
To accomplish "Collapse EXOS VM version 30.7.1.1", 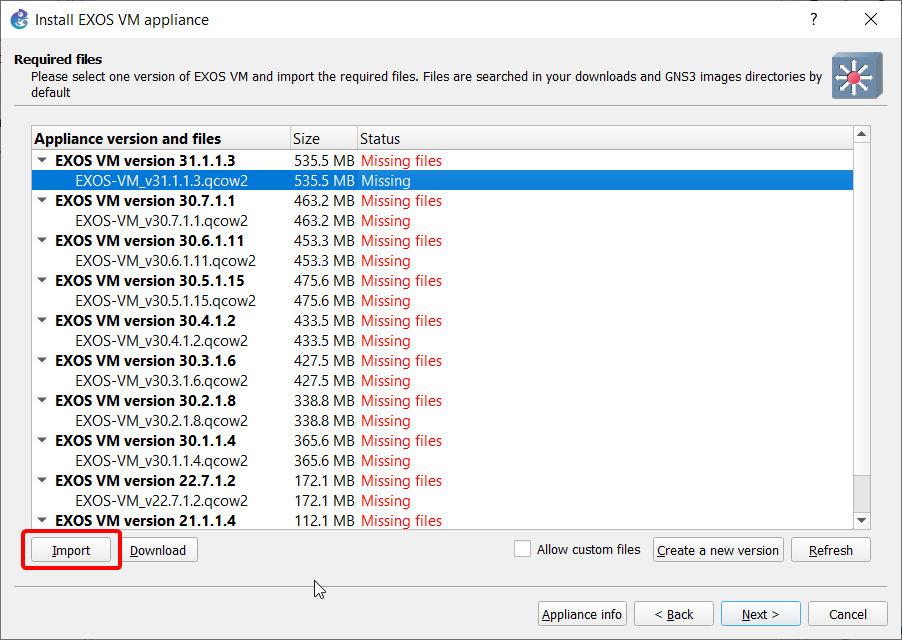I will click(x=42, y=200).
